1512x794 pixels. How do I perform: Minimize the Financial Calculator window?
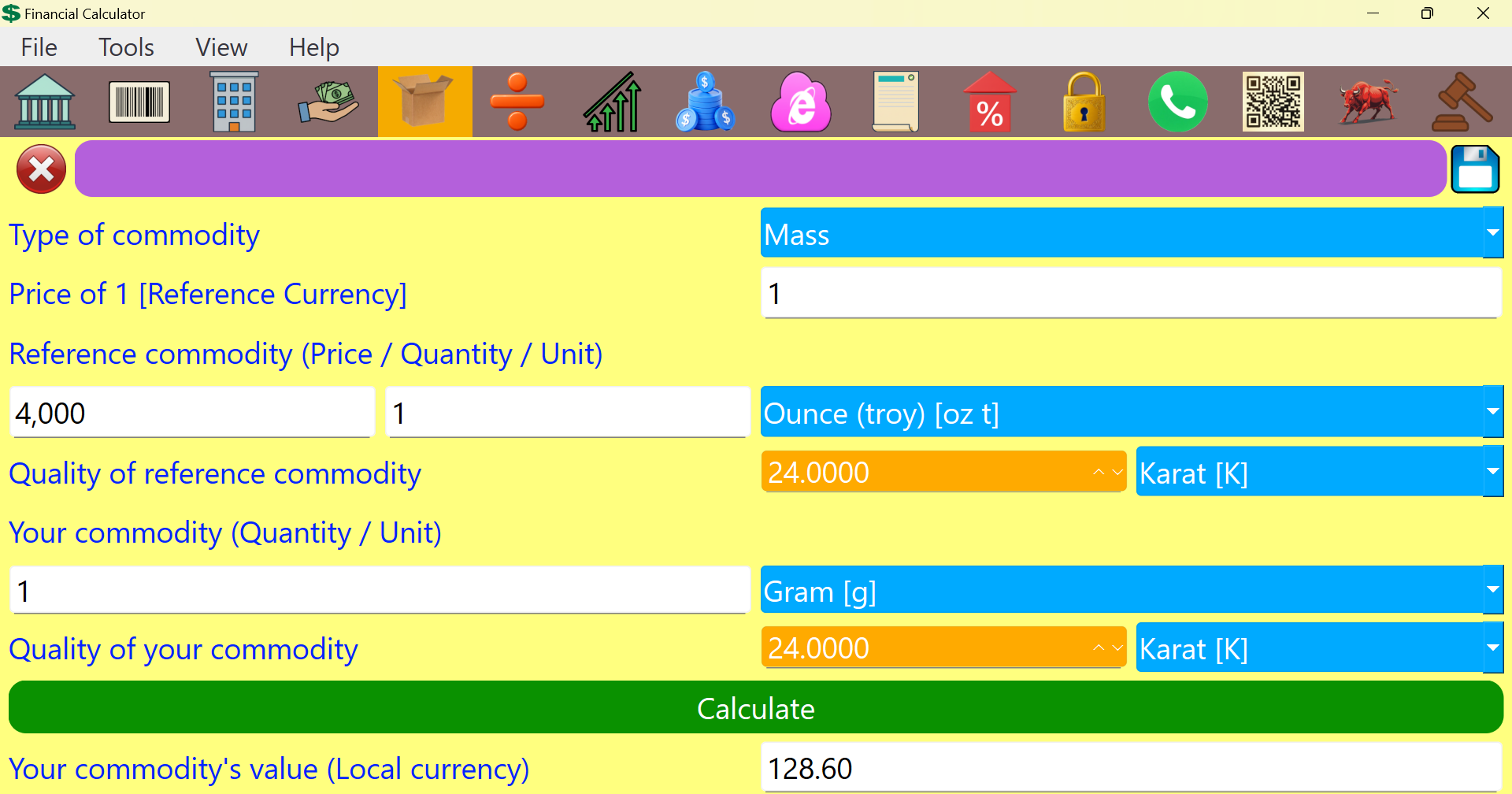(1373, 13)
